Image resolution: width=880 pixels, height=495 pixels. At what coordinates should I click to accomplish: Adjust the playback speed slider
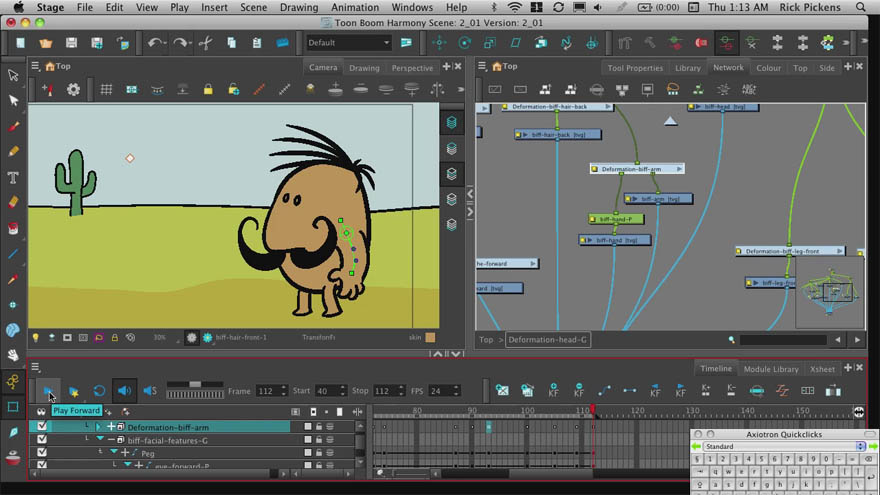(195, 384)
